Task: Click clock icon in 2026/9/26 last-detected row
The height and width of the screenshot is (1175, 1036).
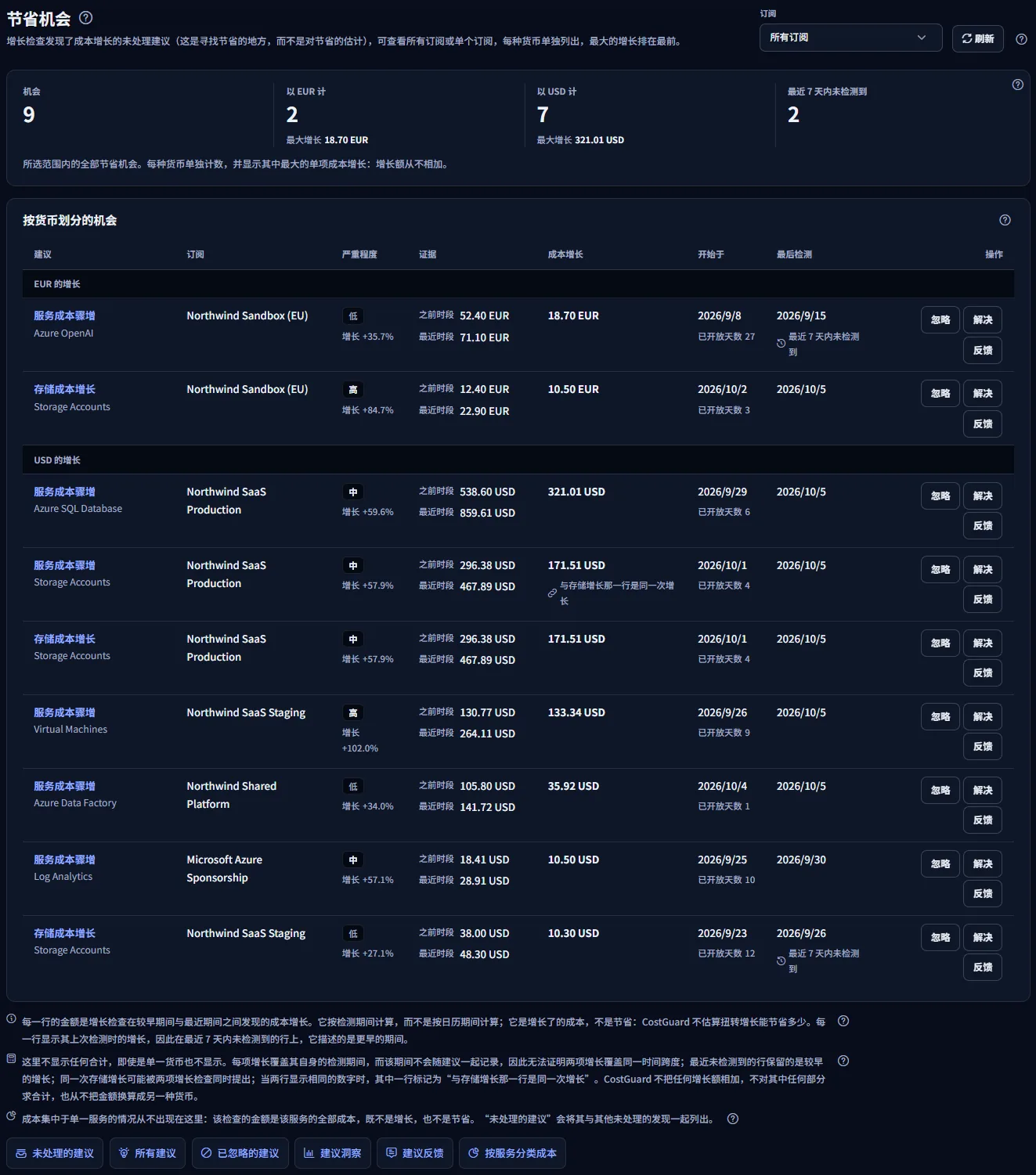Action: [781, 961]
